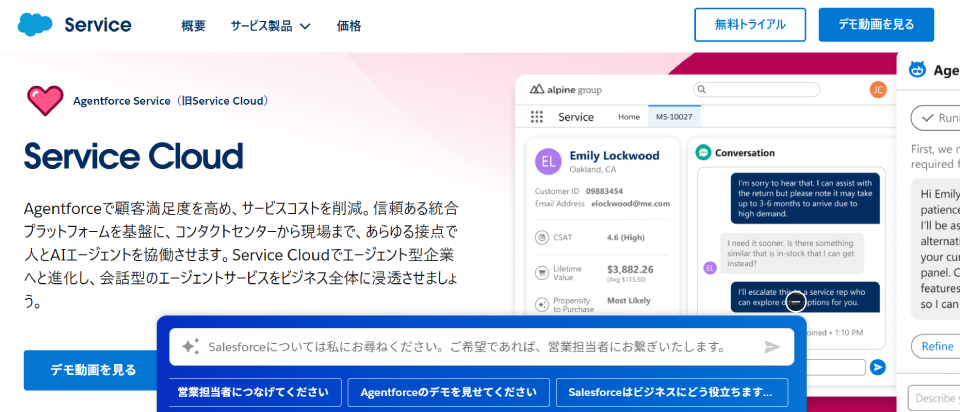Click the Service brand text
Screen dimensions: 960x412
97,24
